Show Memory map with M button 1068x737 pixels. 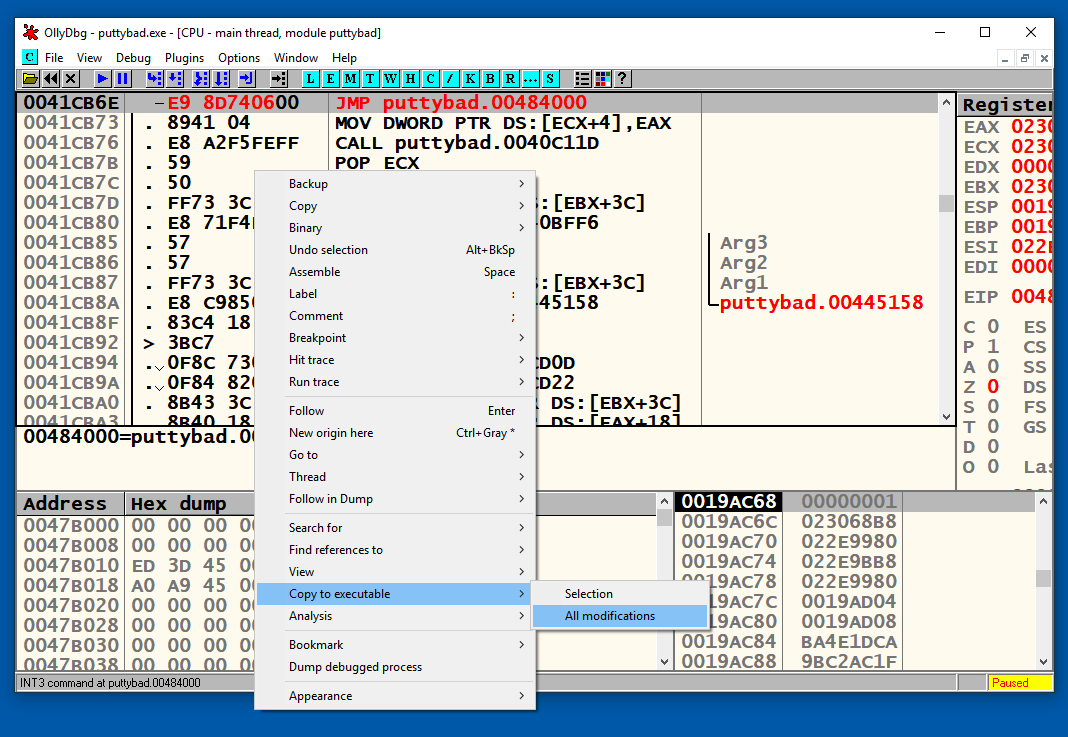(x=351, y=78)
